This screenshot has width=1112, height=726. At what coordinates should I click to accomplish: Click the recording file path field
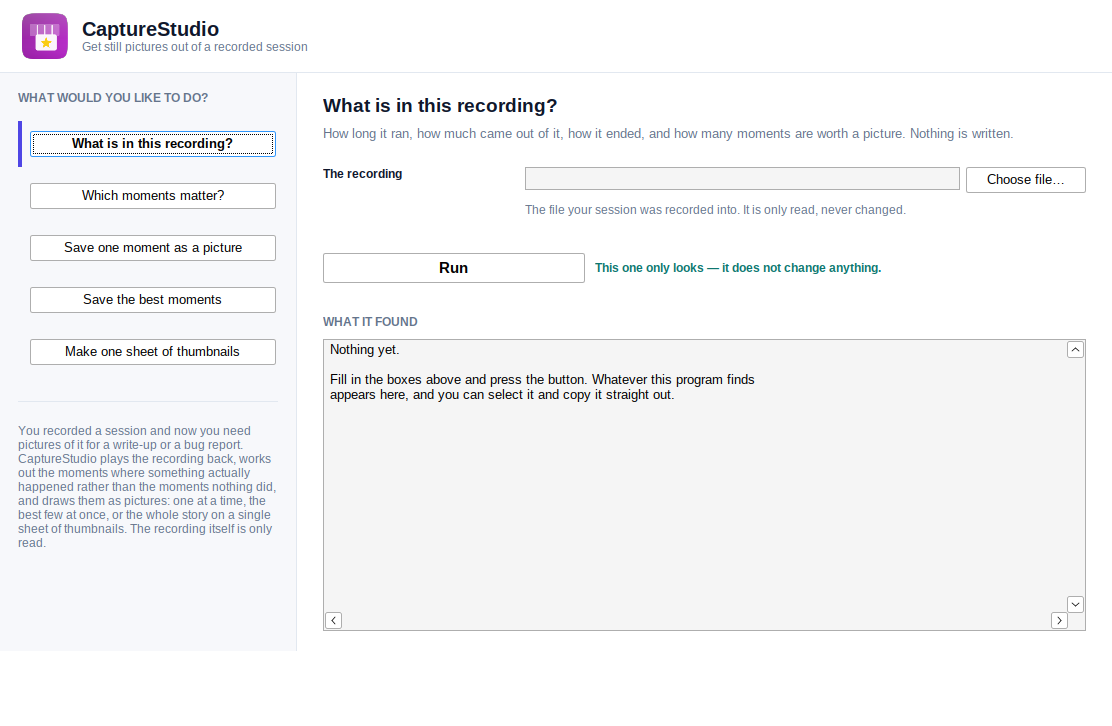742,179
